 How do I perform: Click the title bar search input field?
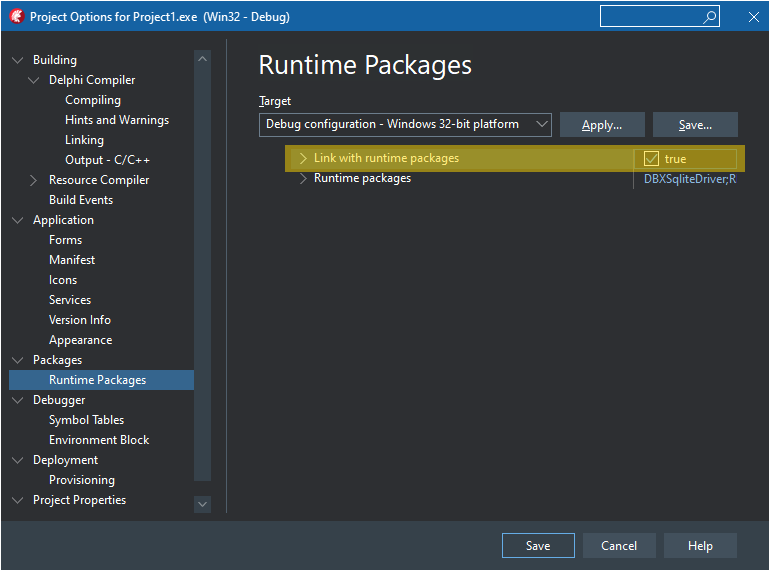click(x=650, y=17)
